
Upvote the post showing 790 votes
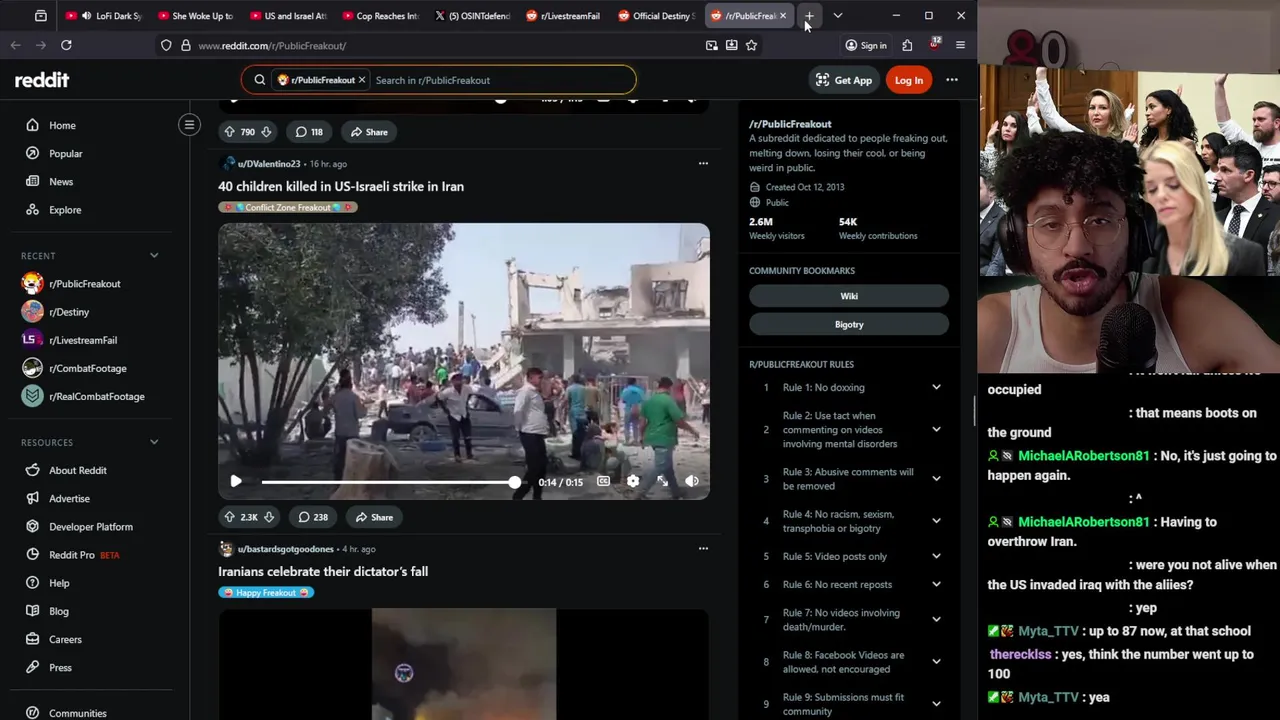coord(229,132)
